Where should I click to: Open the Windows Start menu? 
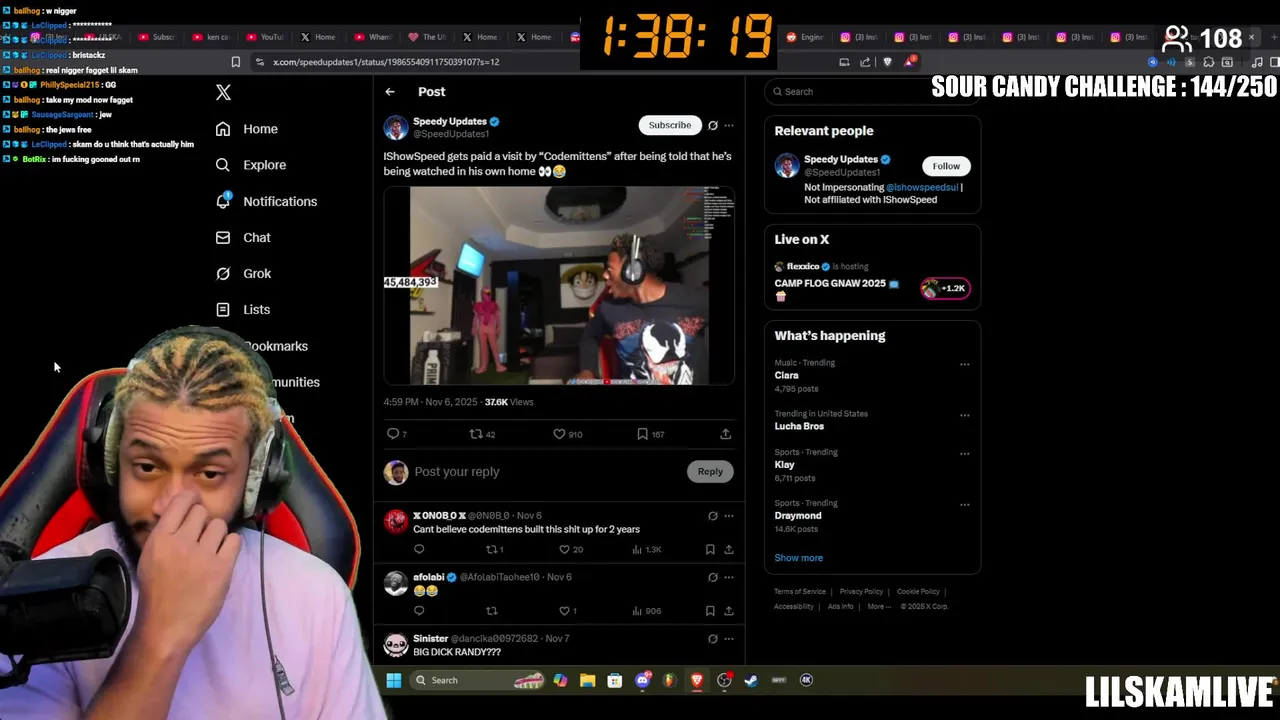[x=394, y=680]
